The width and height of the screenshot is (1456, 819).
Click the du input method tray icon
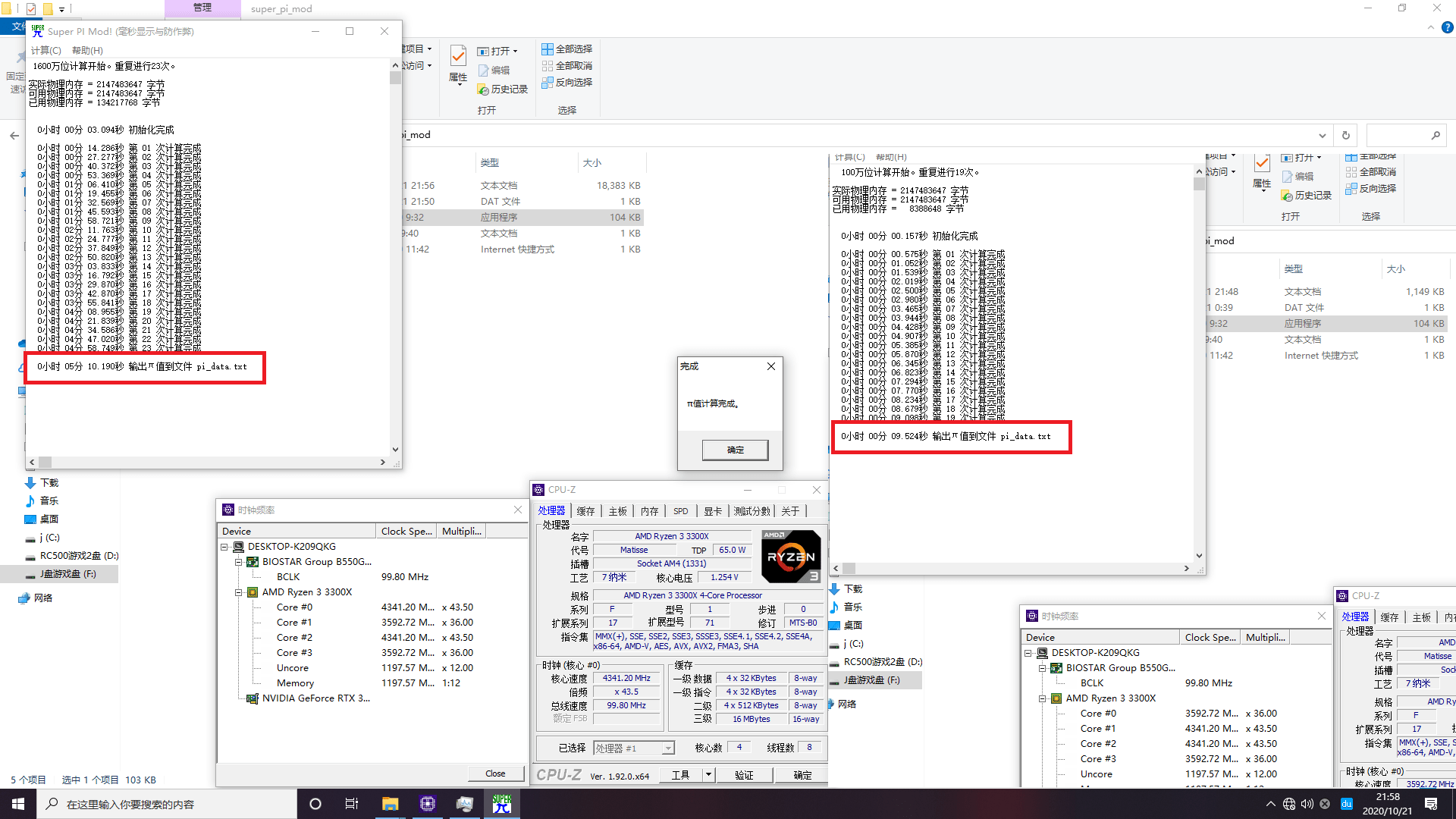[x=1347, y=804]
